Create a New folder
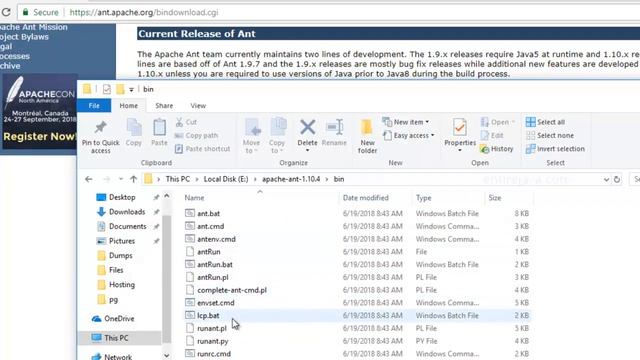The width and height of the screenshot is (640, 360). (367, 137)
